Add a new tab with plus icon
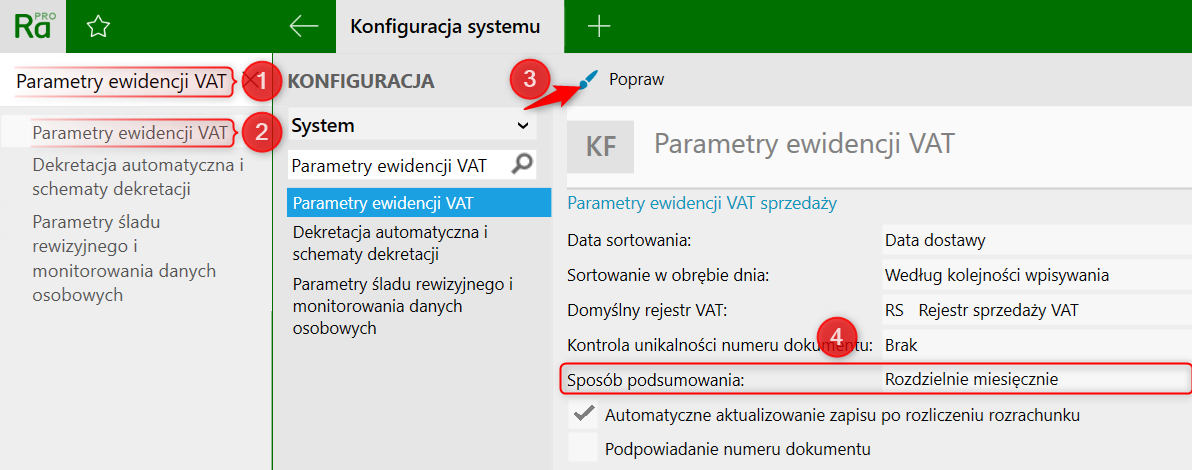 click(x=600, y=27)
